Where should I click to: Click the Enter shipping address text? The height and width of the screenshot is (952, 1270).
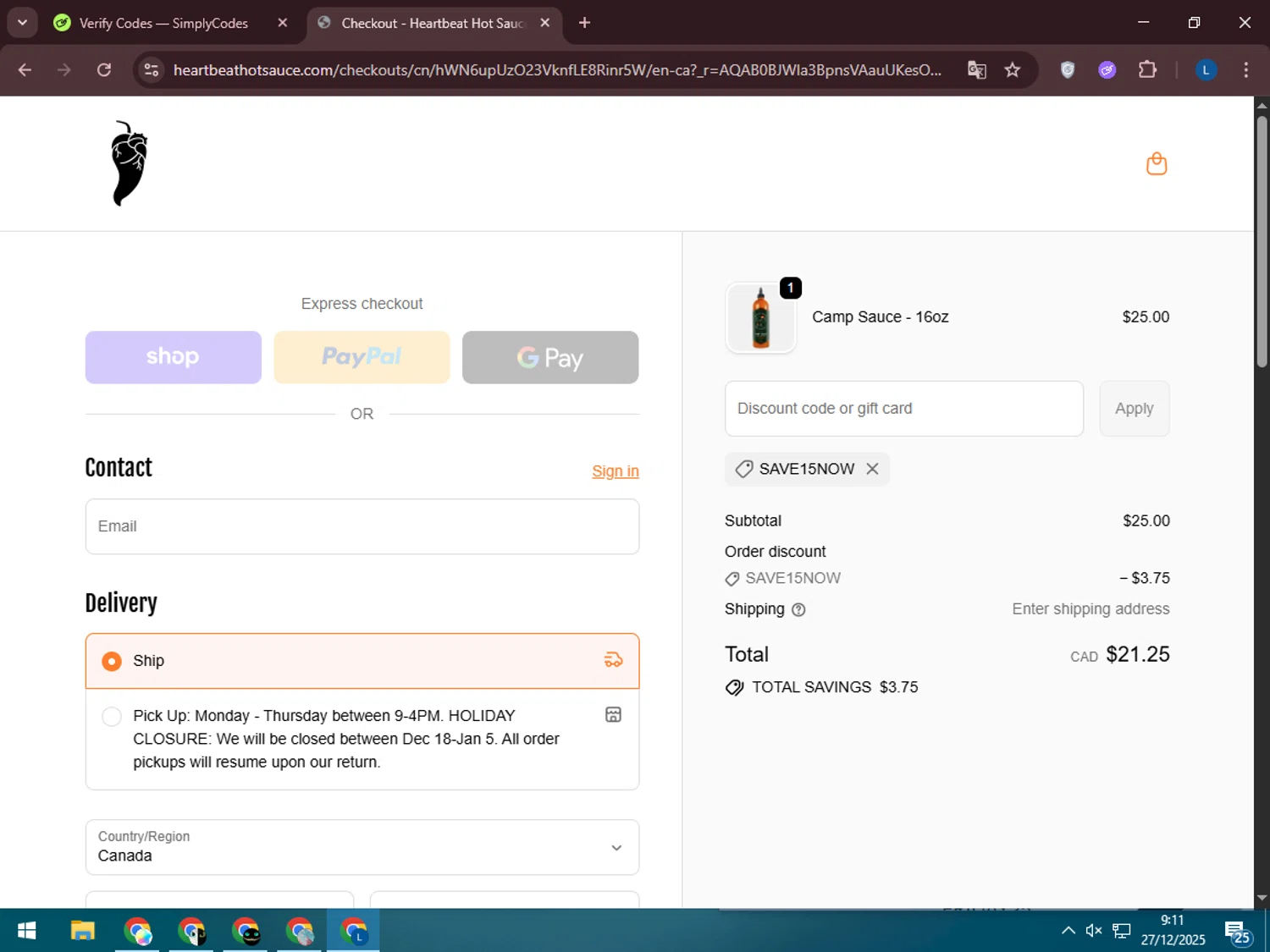[x=1091, y=609]
